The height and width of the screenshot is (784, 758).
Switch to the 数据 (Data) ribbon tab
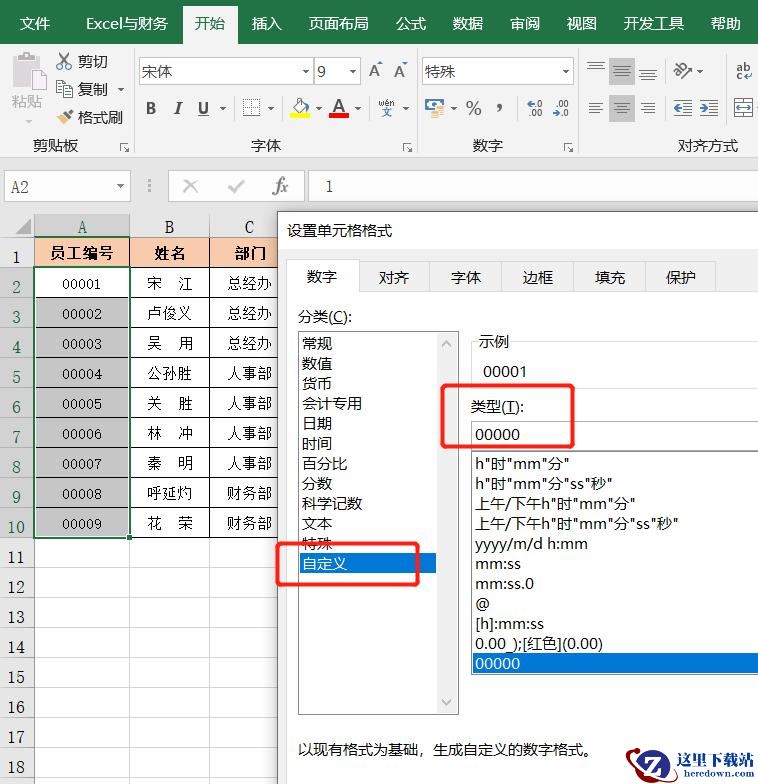pyautogui.click(x=468, y=24)
